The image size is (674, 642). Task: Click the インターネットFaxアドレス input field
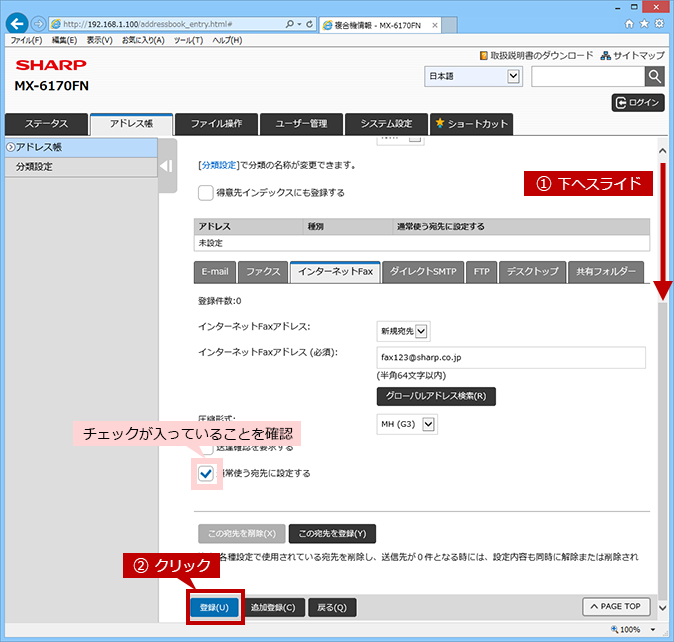coord(511,358)
